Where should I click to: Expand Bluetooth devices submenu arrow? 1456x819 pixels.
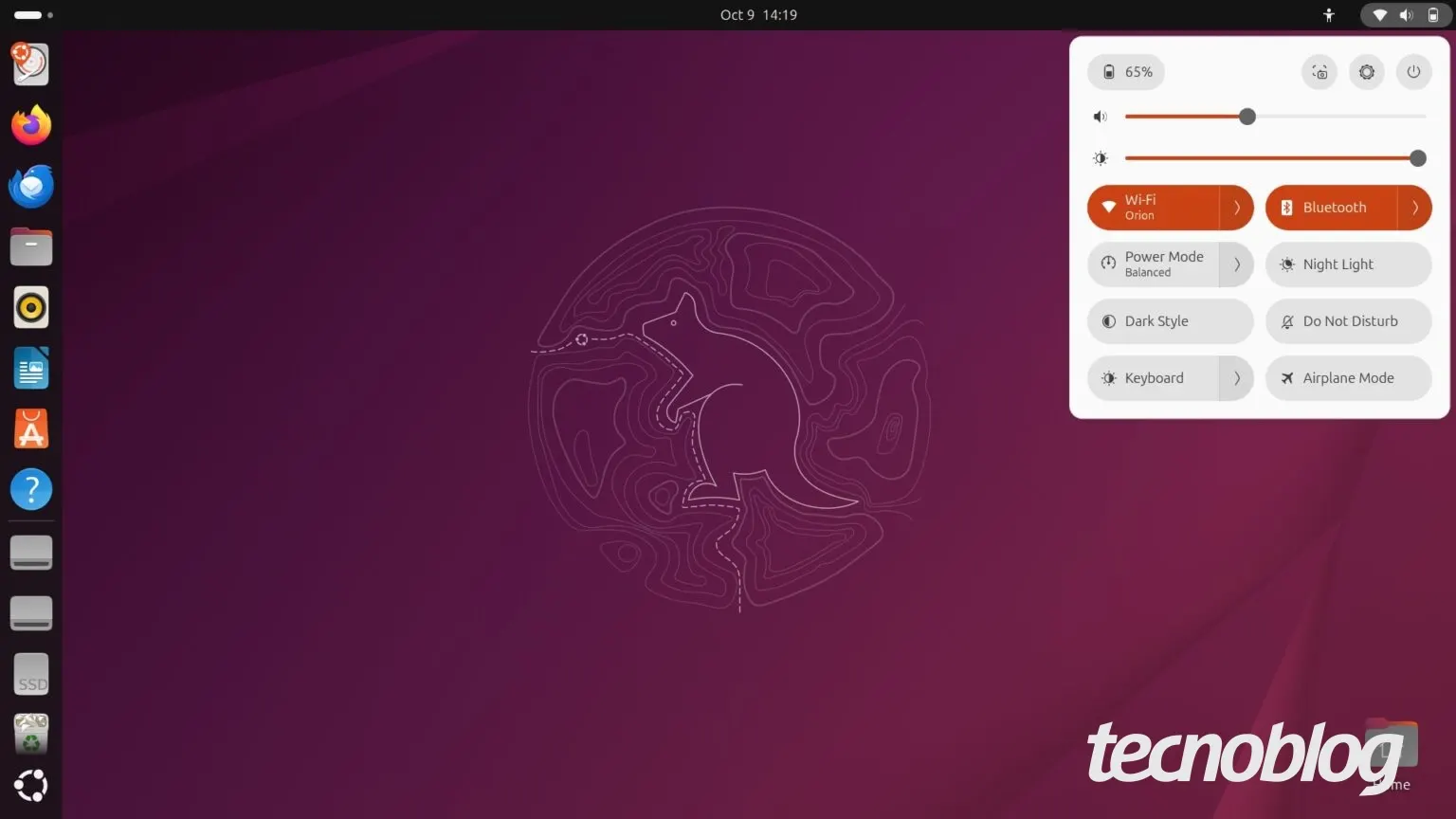pyautogui.click(x=1414, y=208)
